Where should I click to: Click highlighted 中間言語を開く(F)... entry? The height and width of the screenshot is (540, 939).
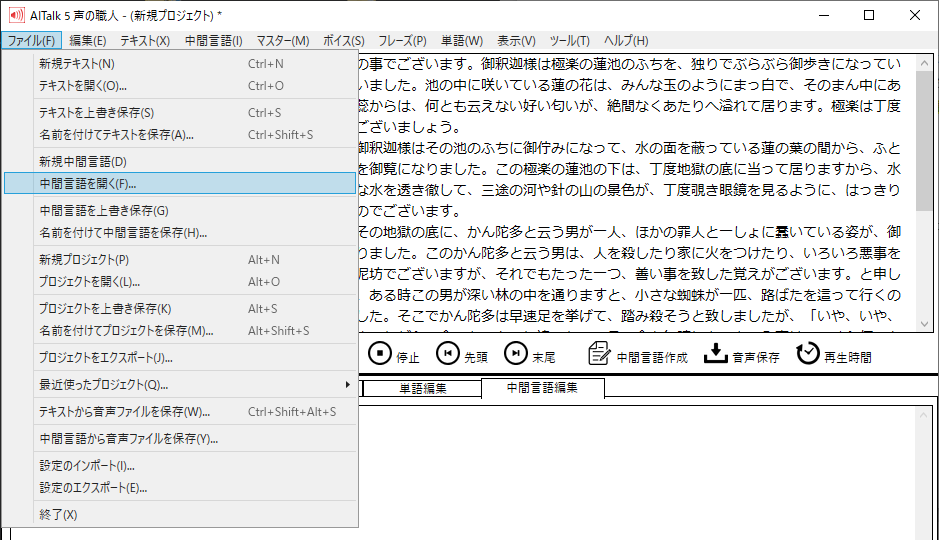180,184
